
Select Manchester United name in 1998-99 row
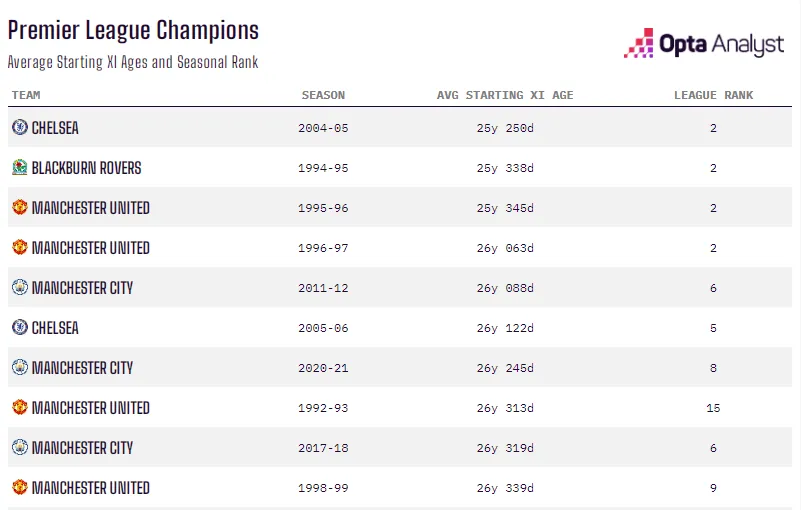pos(90,488)
